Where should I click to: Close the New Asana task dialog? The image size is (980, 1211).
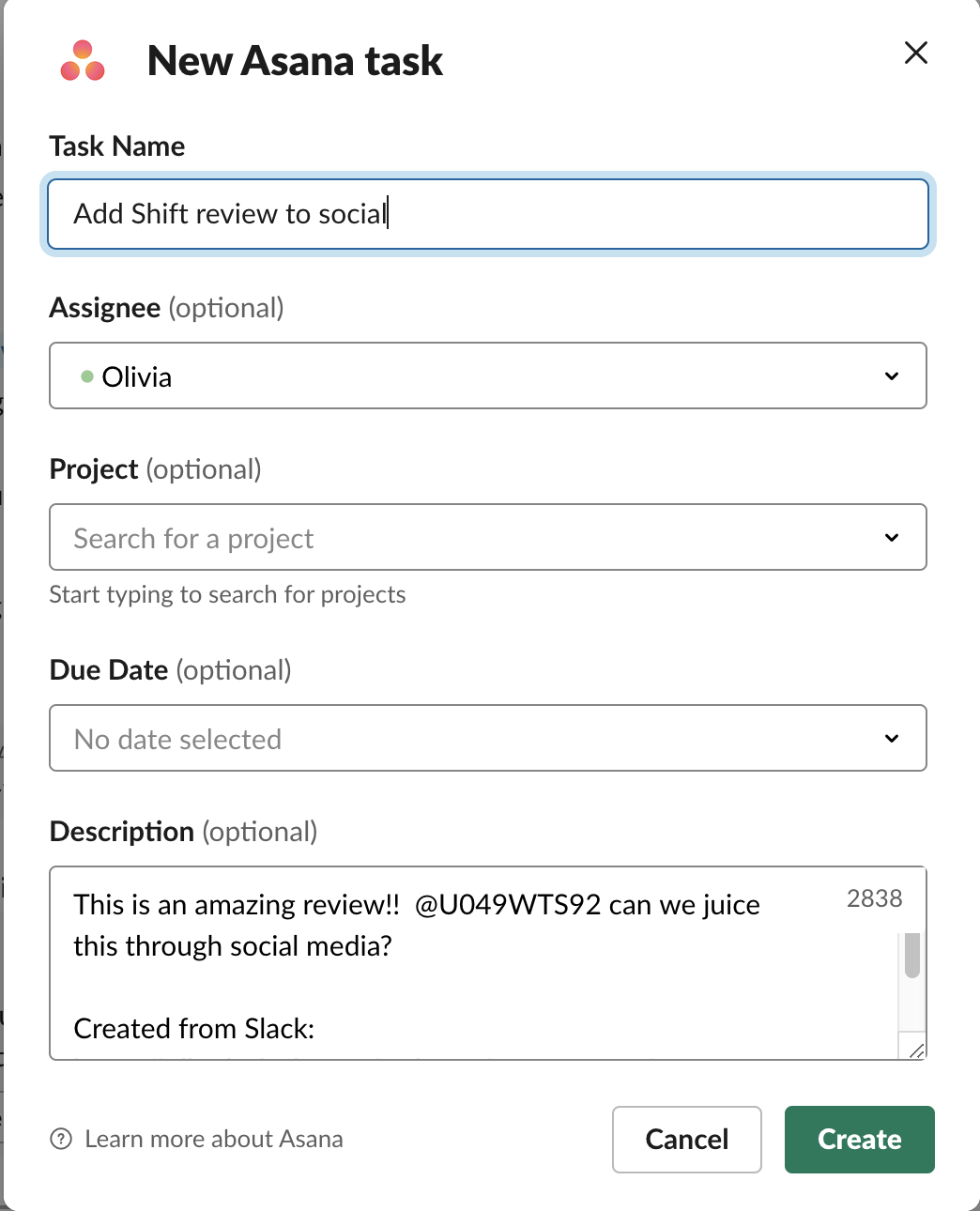tap(915, 53)
